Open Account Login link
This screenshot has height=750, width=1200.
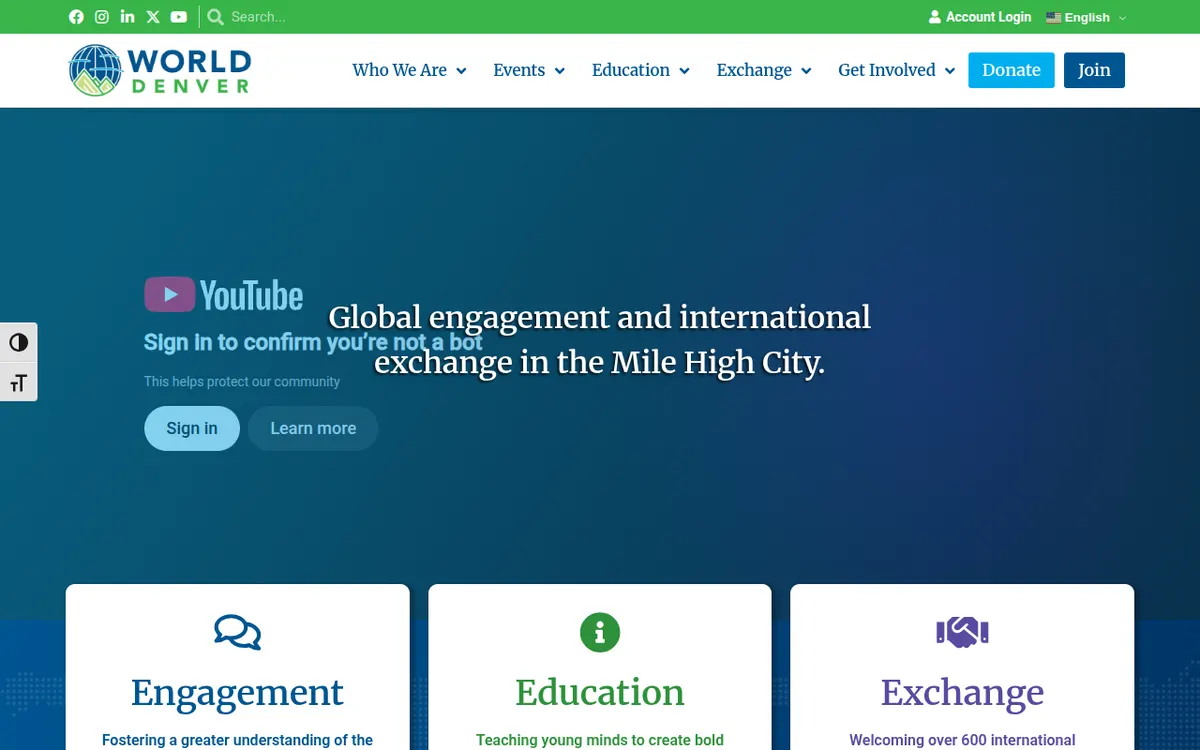pos(988,17)
